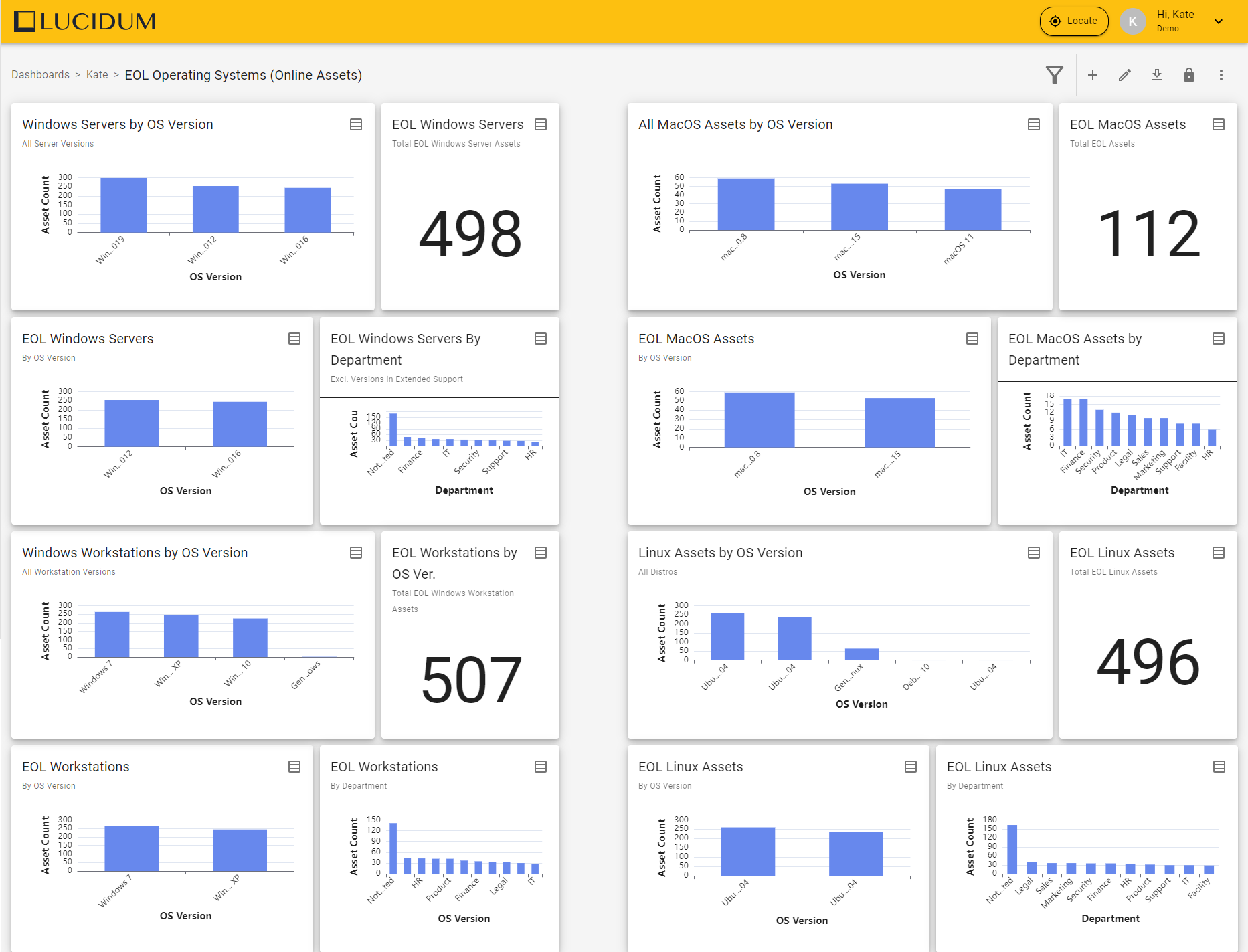Open details icon on EOL Workstations By OS Version
Screen dimensions: 1248x952
pos(294,767)
